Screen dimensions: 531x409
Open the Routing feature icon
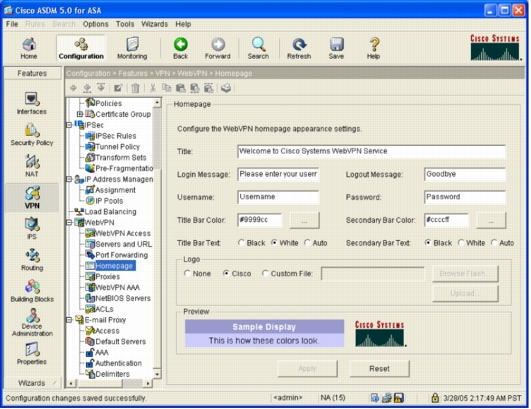(32, 259)
